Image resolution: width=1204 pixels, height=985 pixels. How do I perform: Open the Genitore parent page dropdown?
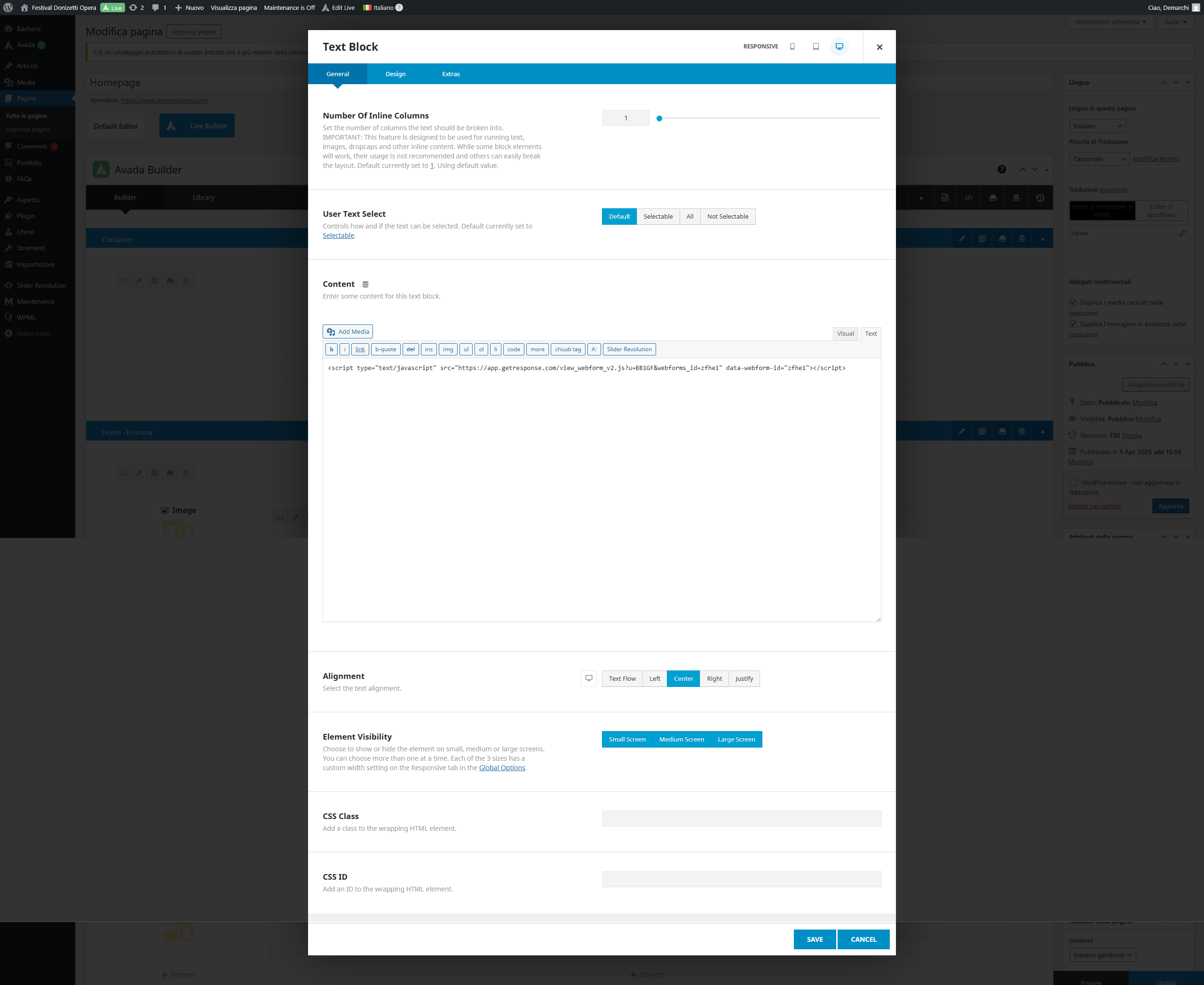(x=1102, y=955)
